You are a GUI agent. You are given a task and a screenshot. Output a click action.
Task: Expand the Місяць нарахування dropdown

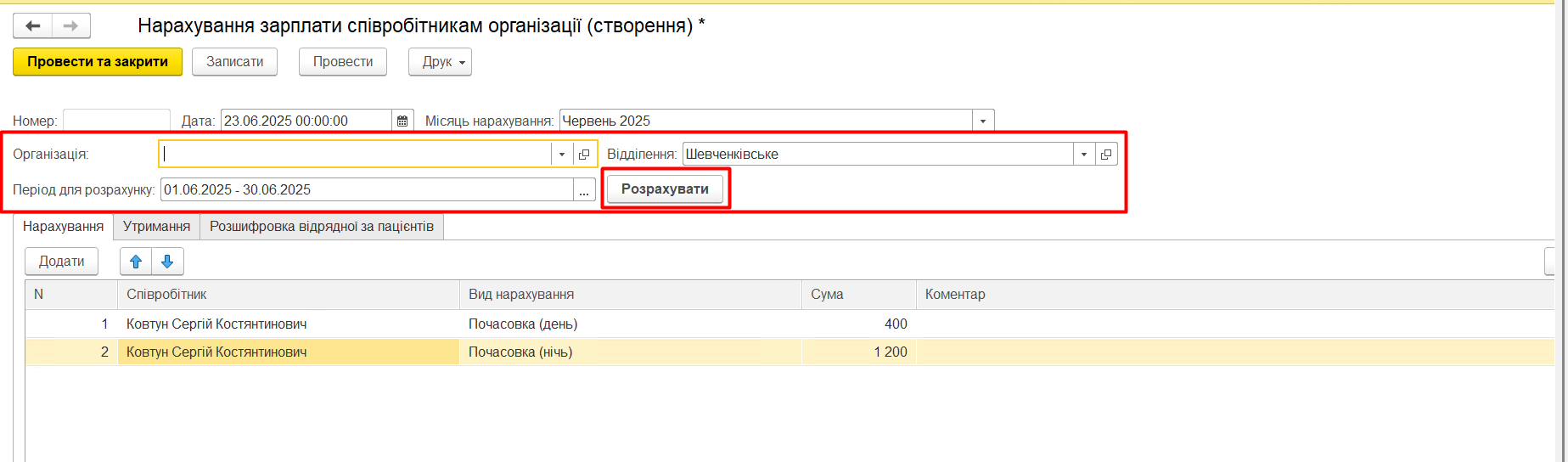[983, 121]
